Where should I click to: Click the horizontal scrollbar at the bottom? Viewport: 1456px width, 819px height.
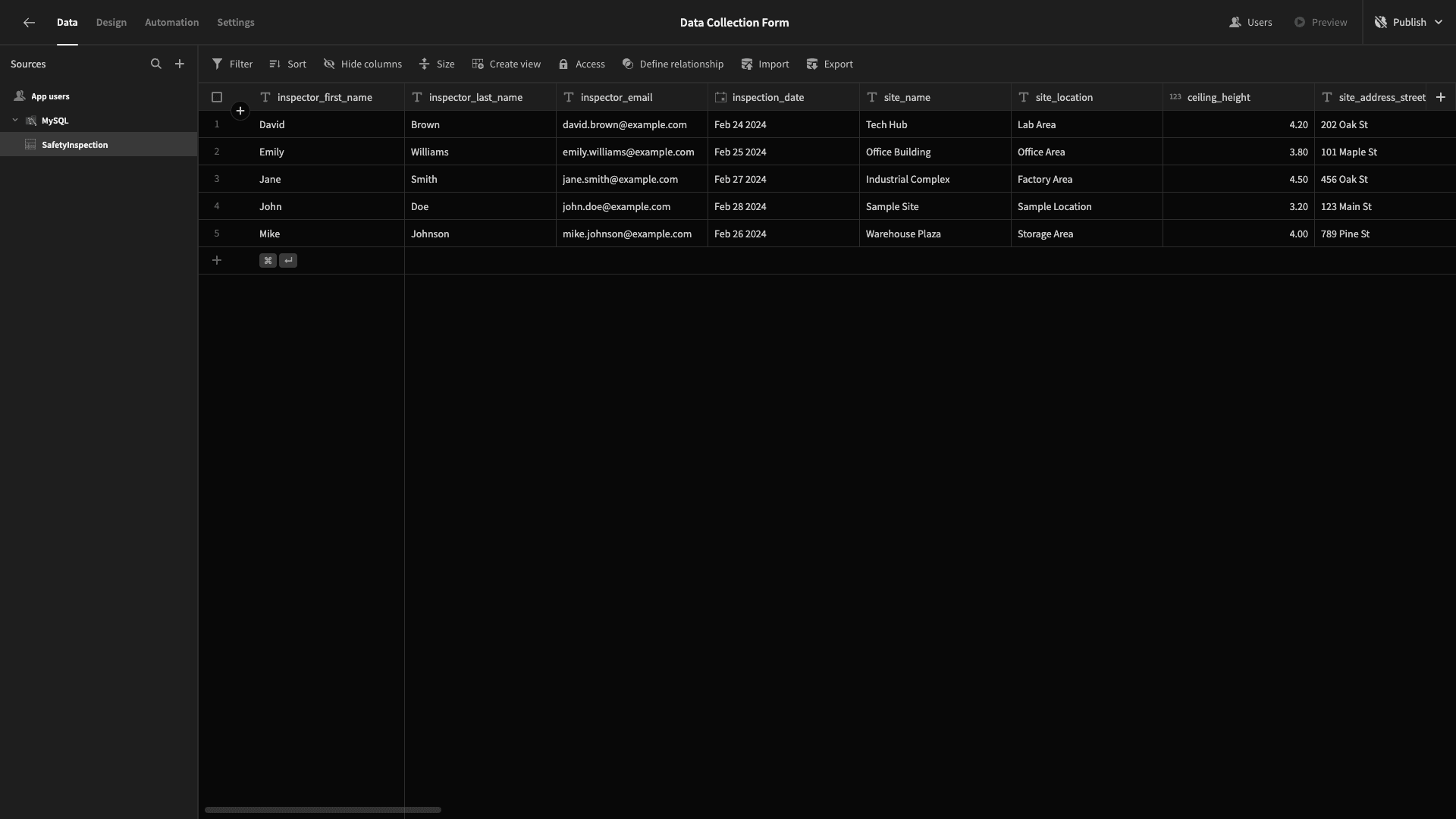[x=323, y=810]
